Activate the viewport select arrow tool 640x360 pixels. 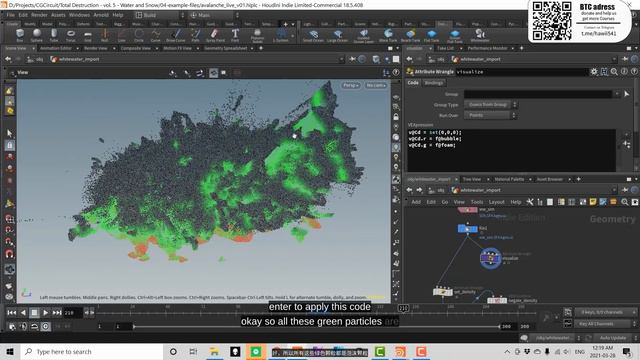point(10,133)
